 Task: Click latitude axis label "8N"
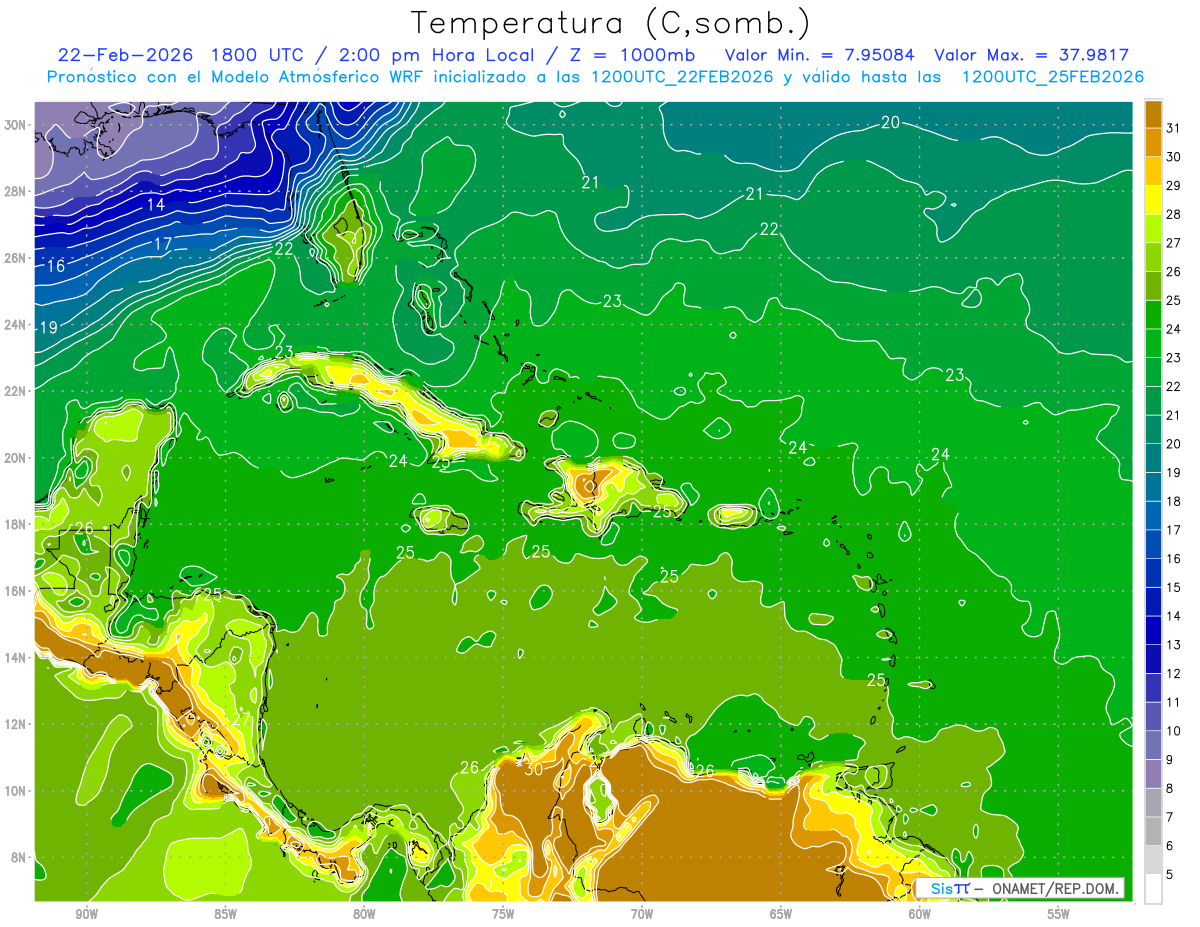(x=20, y=857)
